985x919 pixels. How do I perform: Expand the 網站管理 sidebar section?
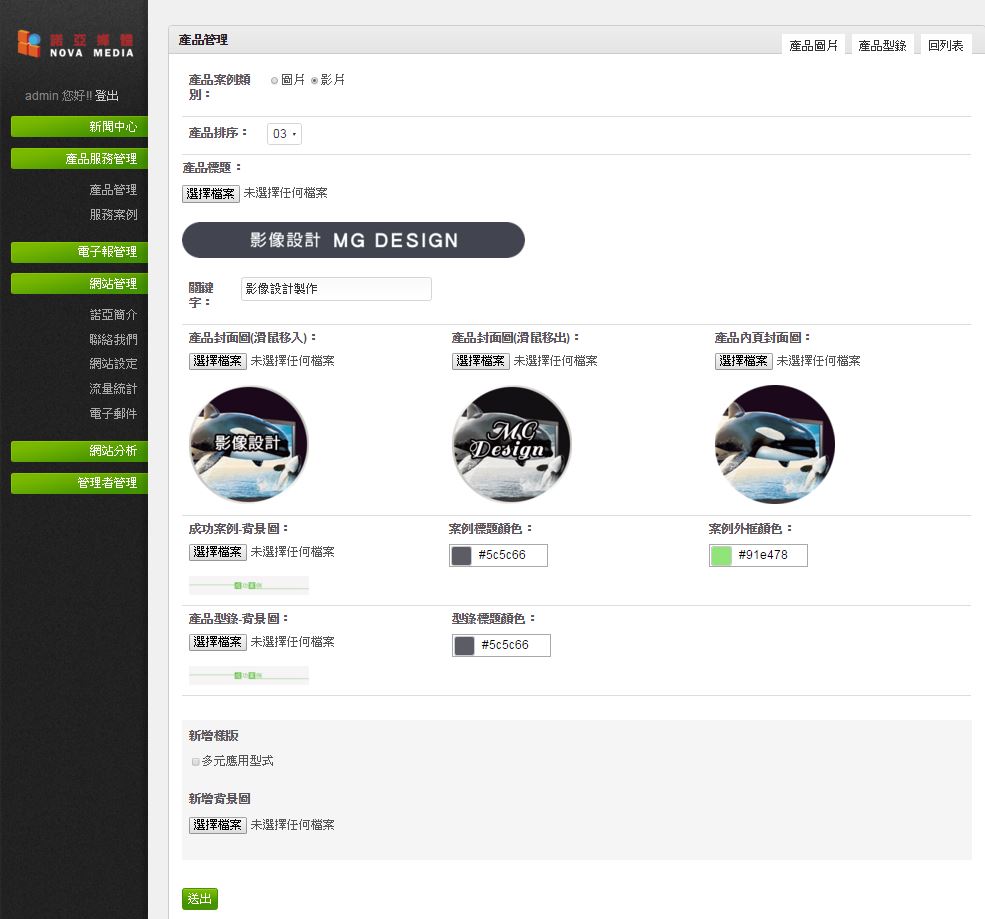[79, 283]
